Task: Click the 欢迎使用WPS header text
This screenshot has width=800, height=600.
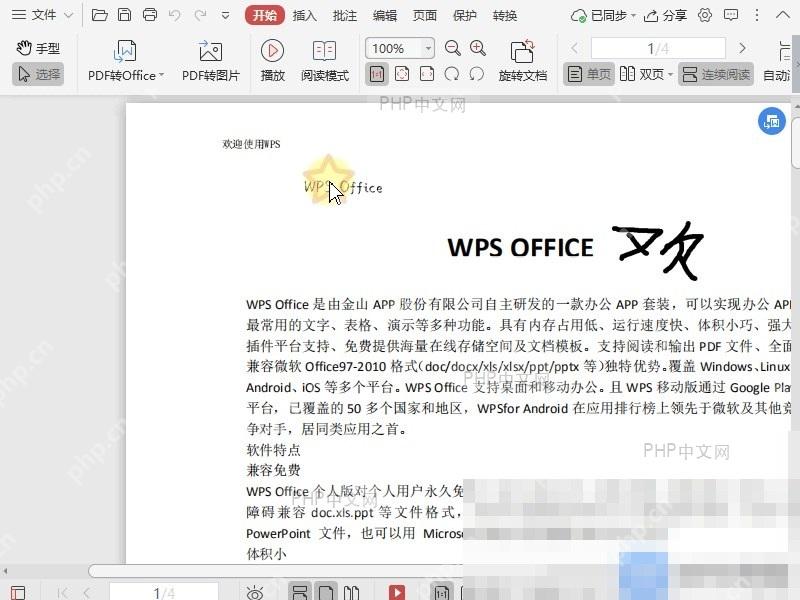Action: point(251,144)
